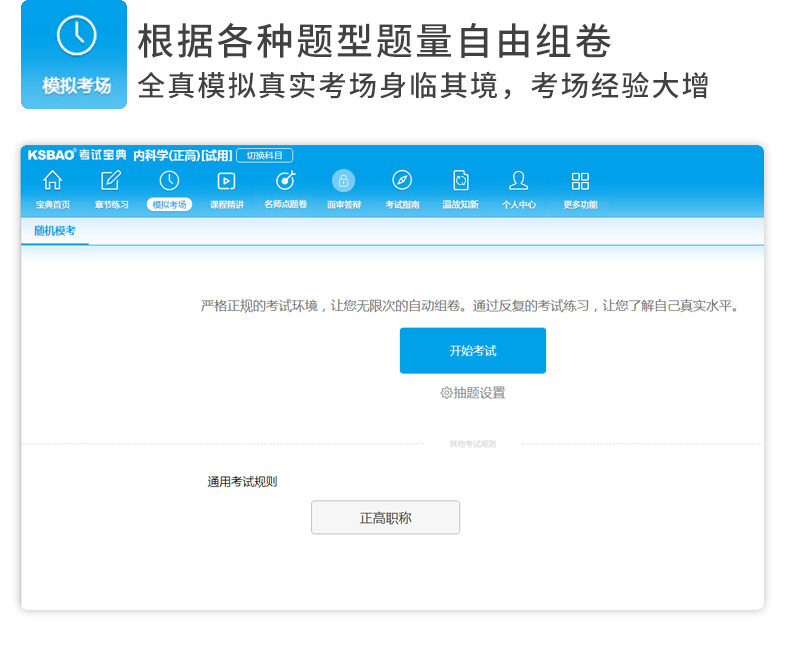Screen dimensions: 790x668
Task: Switch to the 随机模考 tab
Action: (55, 231)
